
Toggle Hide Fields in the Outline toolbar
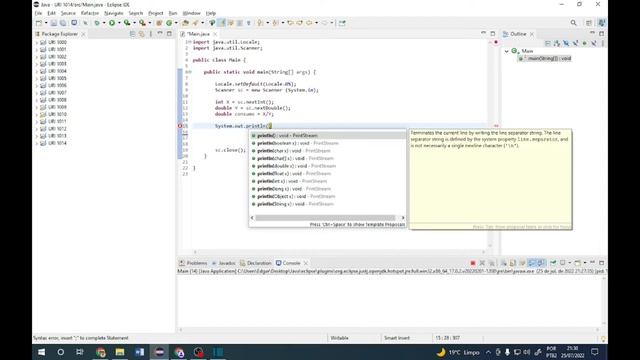point(566,43)
